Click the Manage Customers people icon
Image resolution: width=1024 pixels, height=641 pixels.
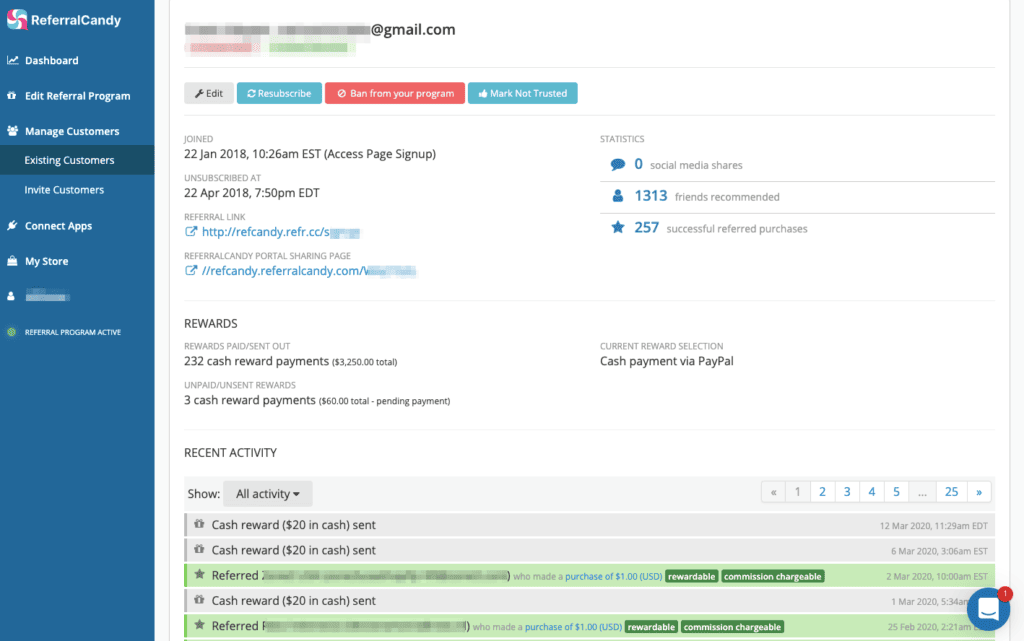click(x=12, y=131)
